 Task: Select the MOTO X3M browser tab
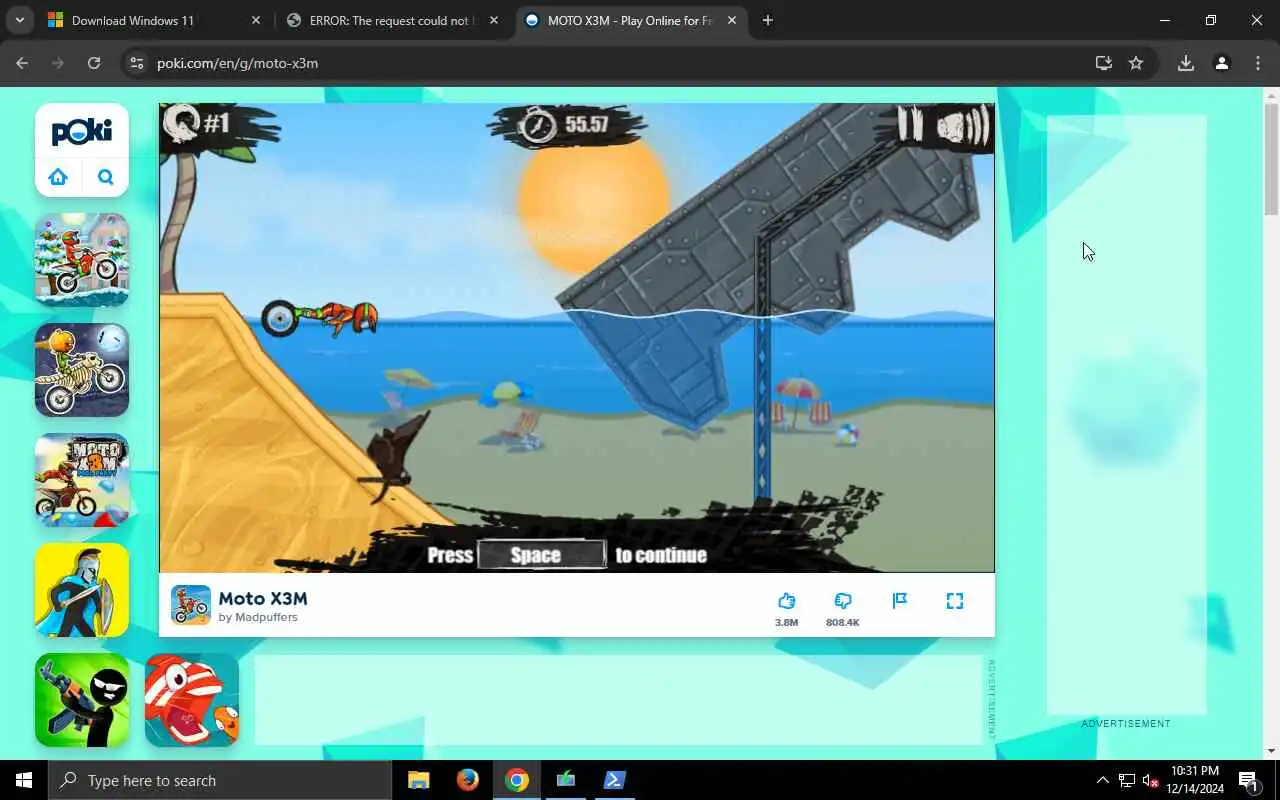[630, 20]
